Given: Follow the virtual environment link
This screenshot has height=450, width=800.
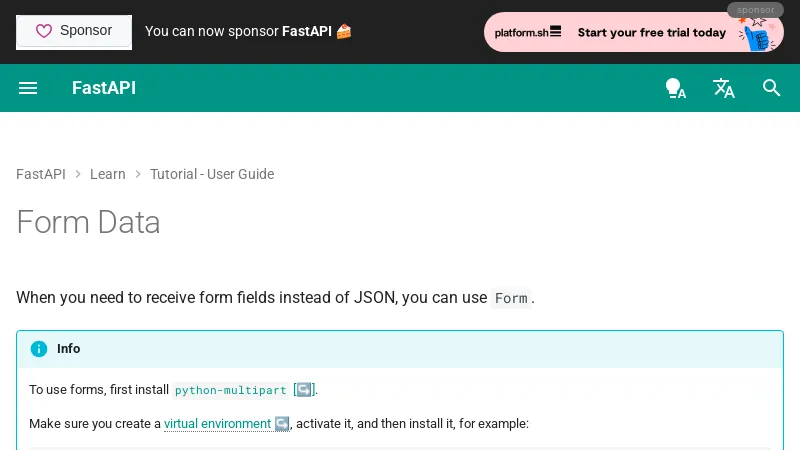Looking at the screenshot, I should tap(217, 424).
